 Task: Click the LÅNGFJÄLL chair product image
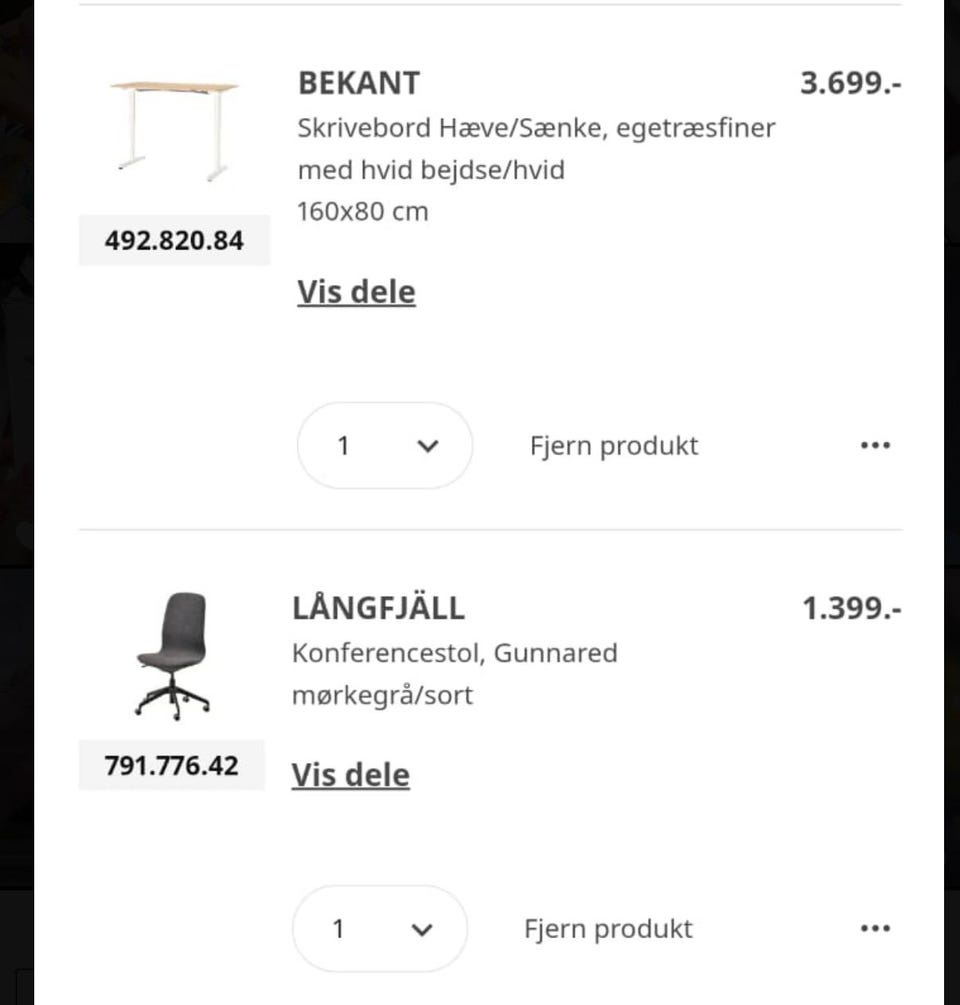click(172, 656)
